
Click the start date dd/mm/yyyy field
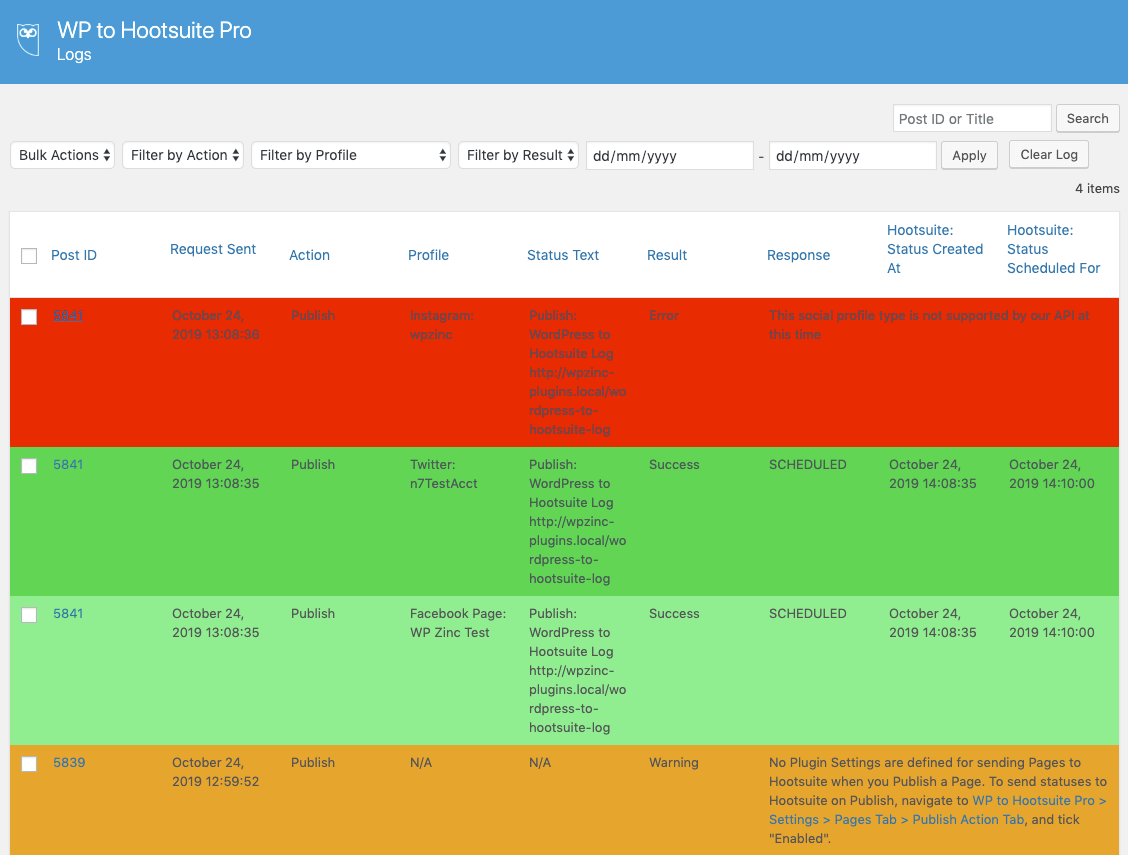[669, 156]
